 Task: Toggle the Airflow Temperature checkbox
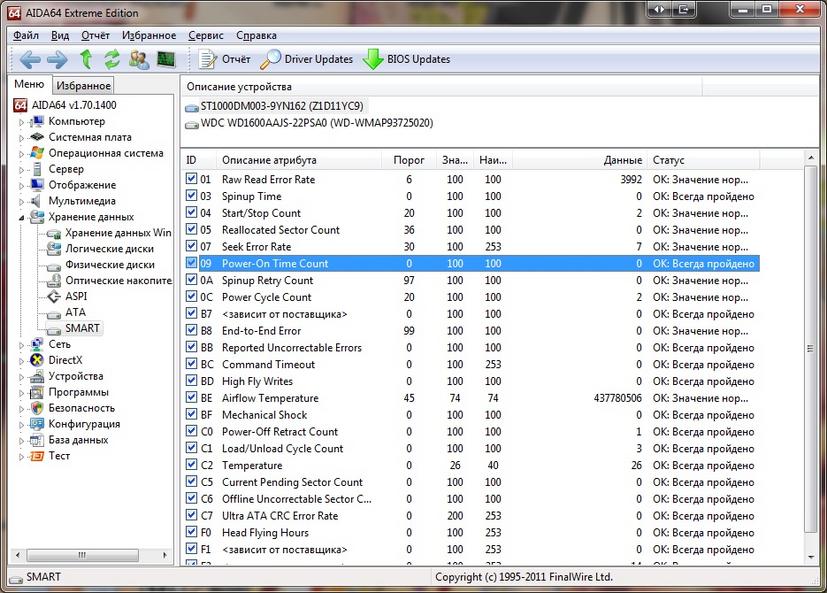click(x=191, y=398)
